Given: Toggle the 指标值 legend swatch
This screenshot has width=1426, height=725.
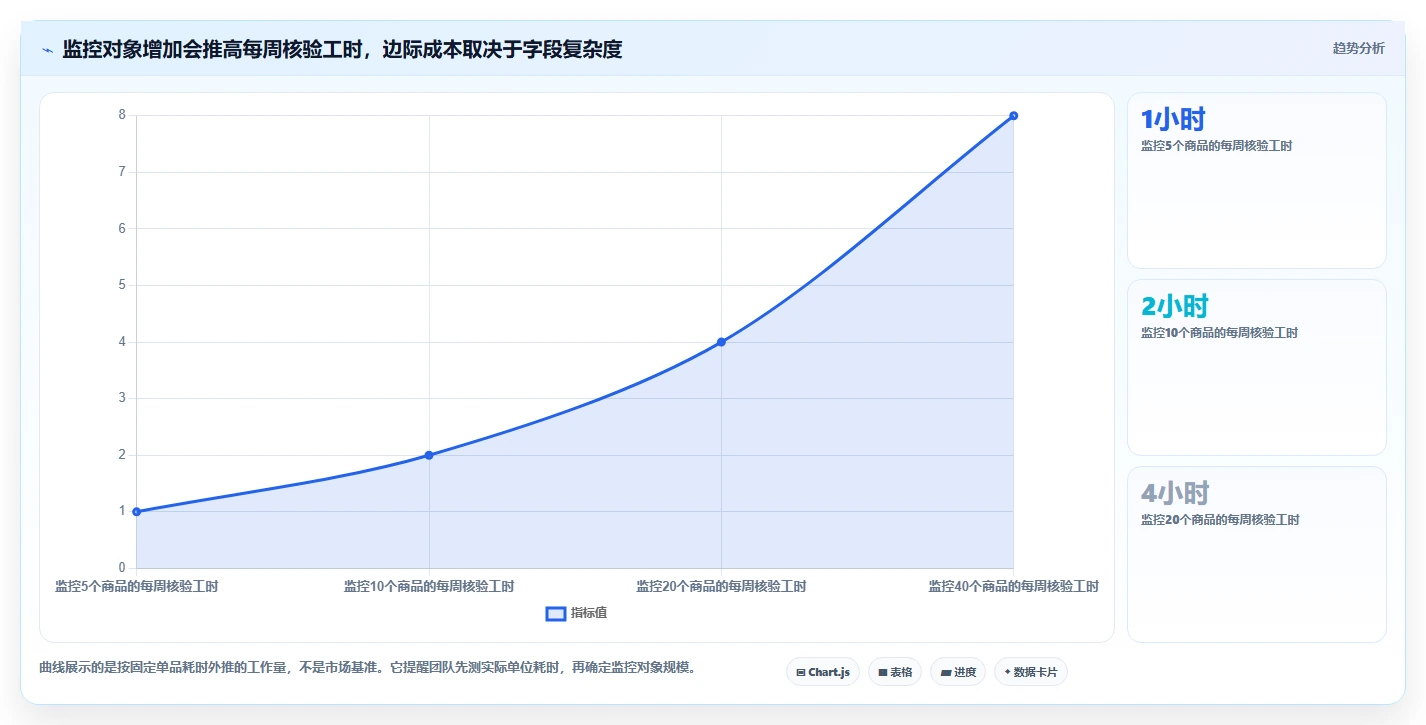Looking at the screenshot, I should [556, 613].
